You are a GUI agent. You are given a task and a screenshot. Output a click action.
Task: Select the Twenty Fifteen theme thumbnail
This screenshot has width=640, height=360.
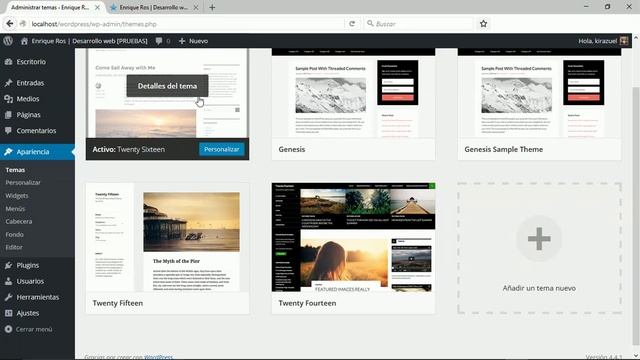tap(167, 237)
